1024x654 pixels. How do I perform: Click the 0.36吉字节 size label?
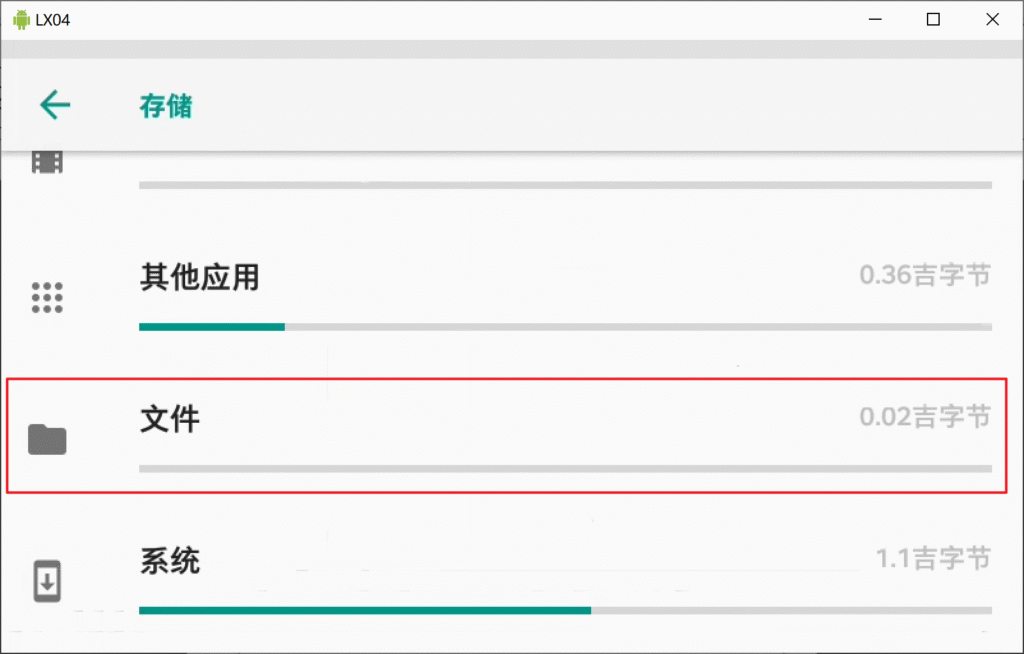tap(925, 275)
